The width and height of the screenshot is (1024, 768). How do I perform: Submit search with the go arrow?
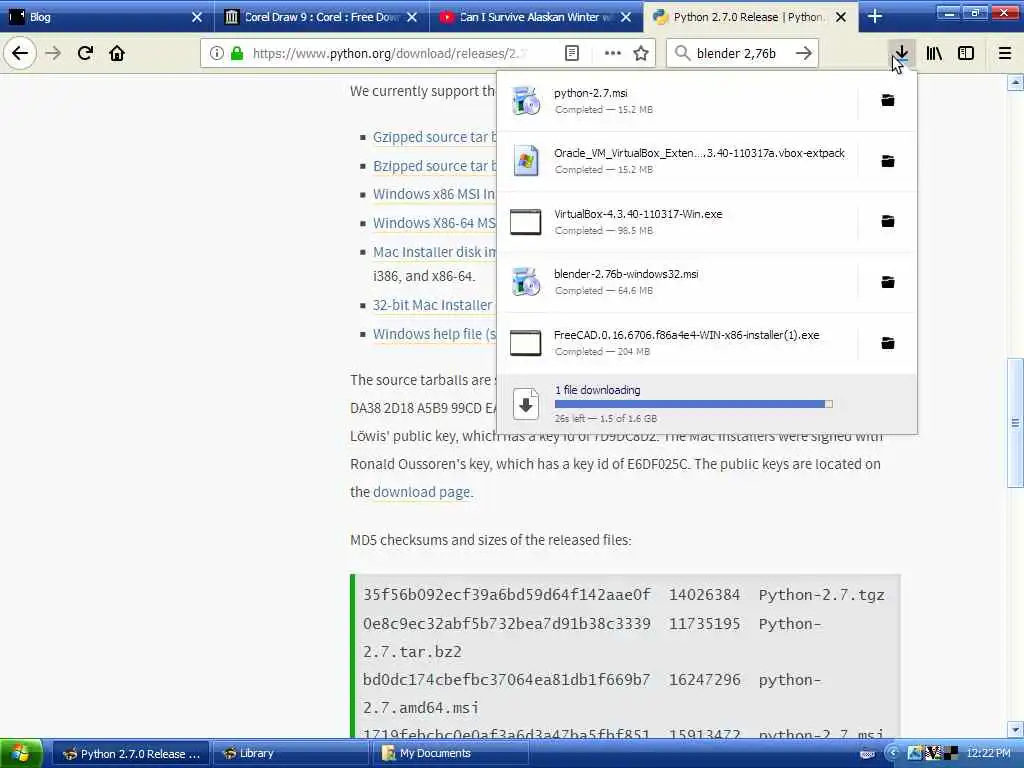[803, 53]
